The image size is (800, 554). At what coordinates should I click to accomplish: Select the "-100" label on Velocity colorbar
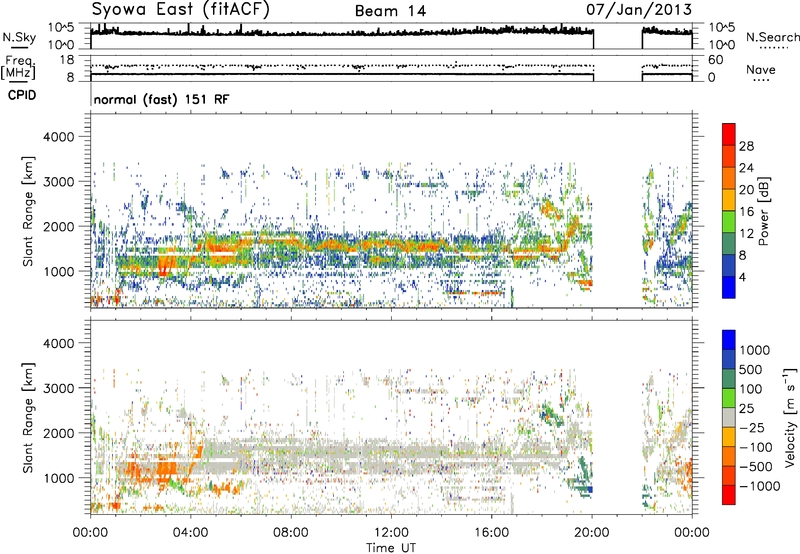click(x=756, y=447)
